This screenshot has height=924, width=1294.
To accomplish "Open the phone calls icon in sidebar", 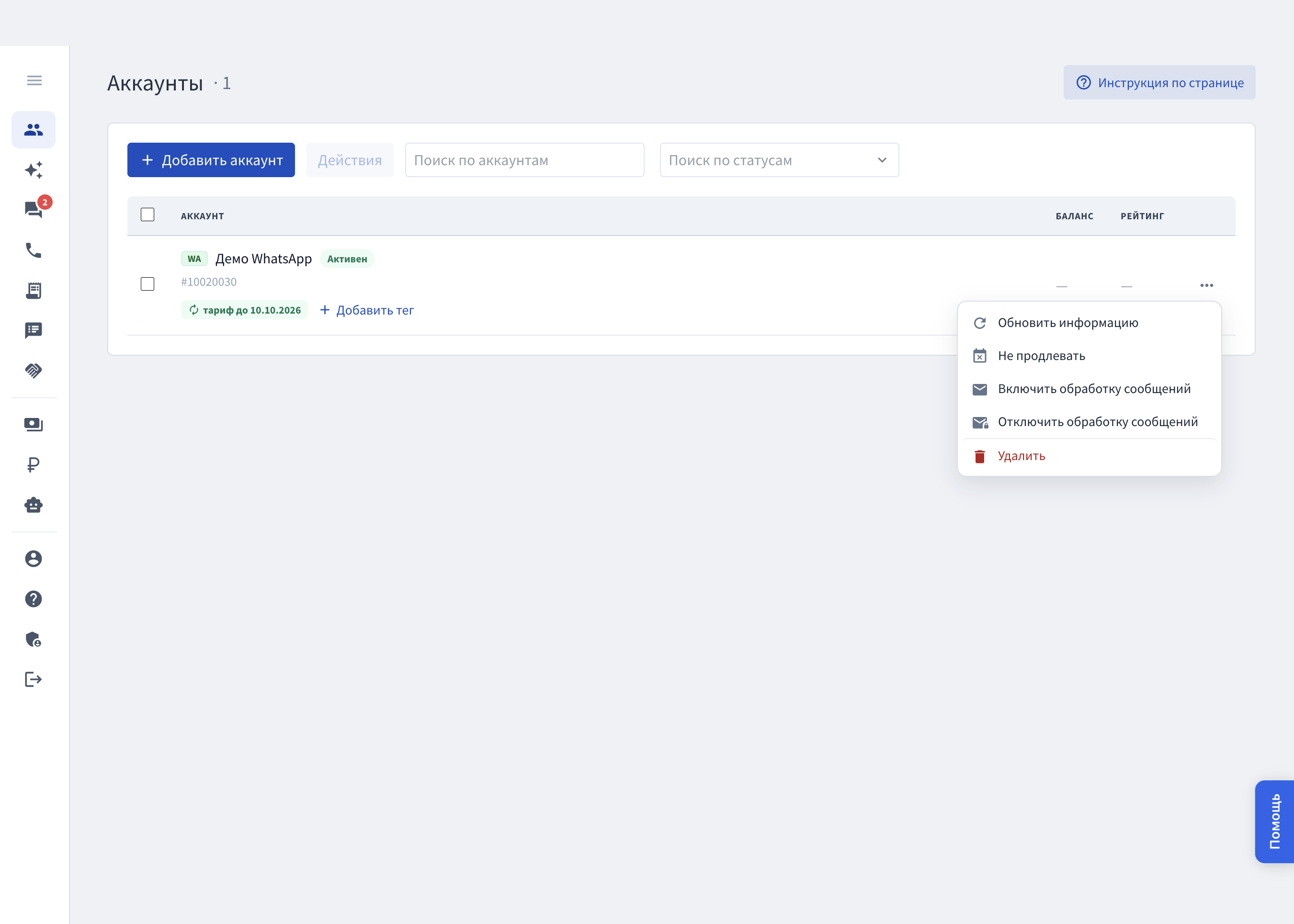I will (34, 250).
